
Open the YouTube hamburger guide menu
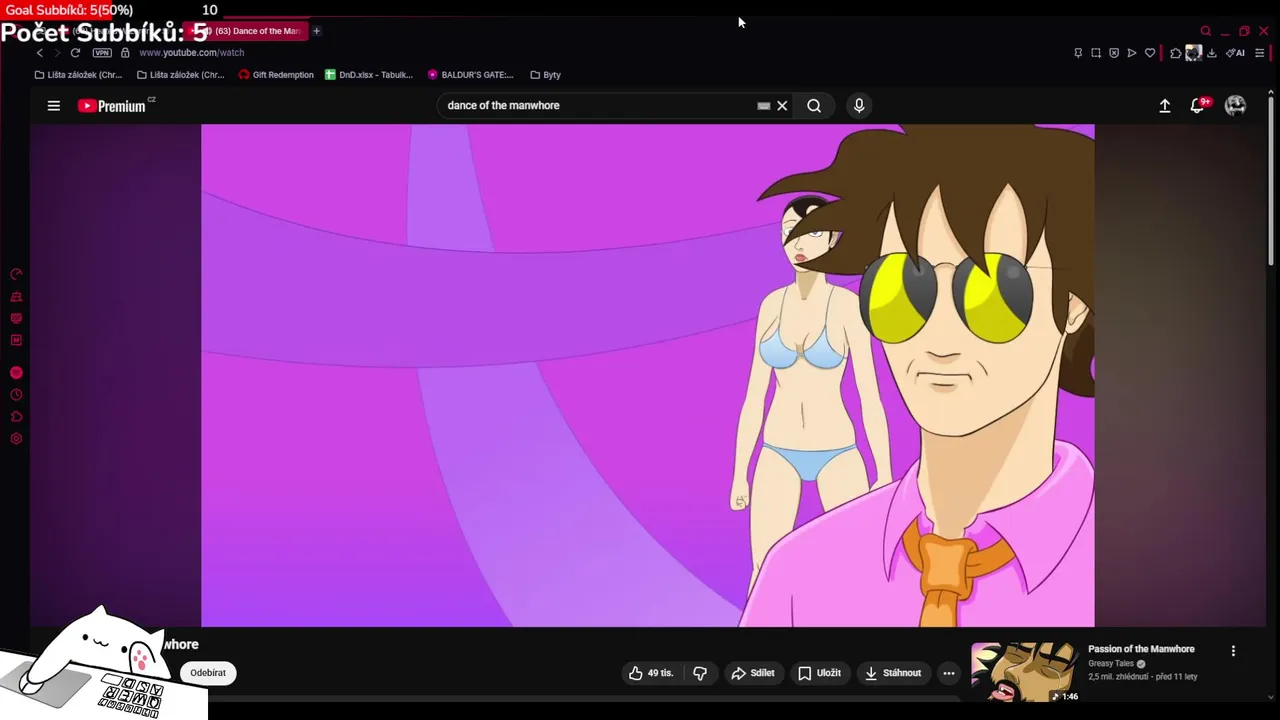[54, 105]
